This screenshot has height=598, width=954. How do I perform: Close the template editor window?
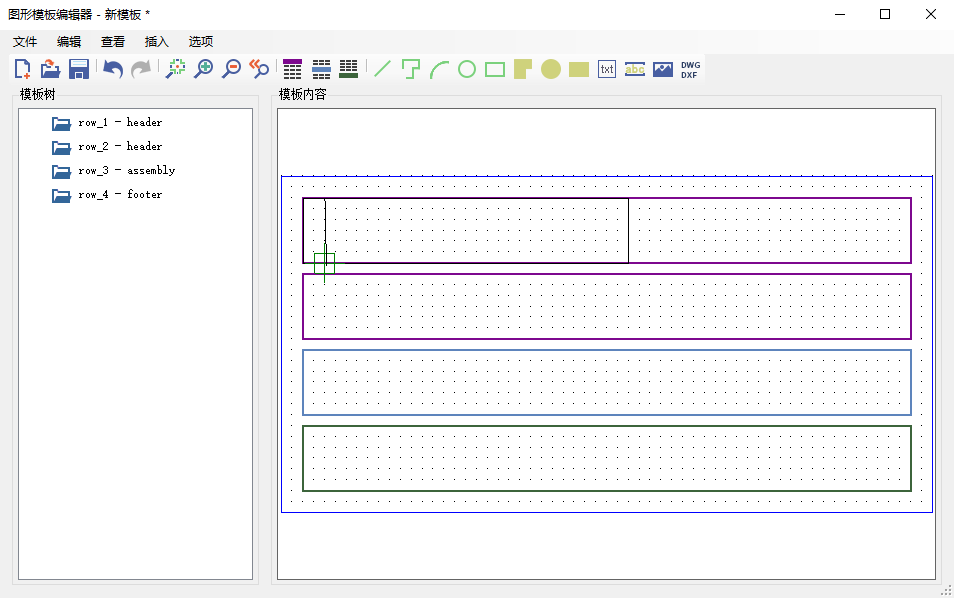931,14
